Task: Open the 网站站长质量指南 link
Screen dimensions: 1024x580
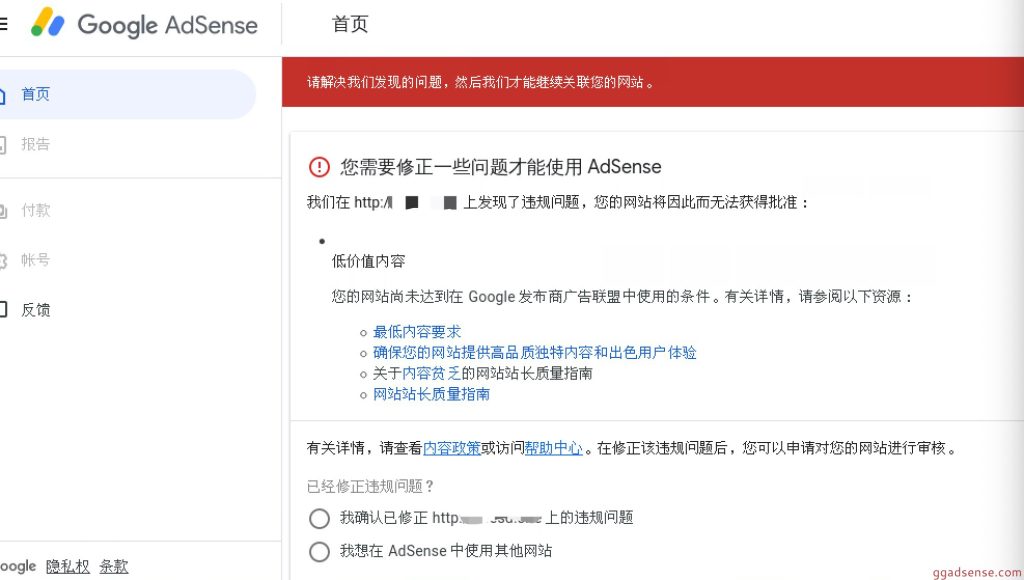Action: pos(431,395)
